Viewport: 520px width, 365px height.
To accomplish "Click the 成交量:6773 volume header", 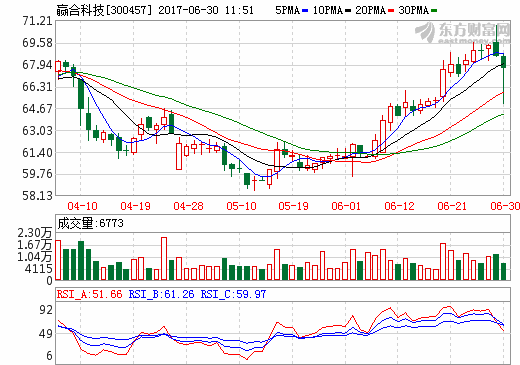I will (90, 223).
